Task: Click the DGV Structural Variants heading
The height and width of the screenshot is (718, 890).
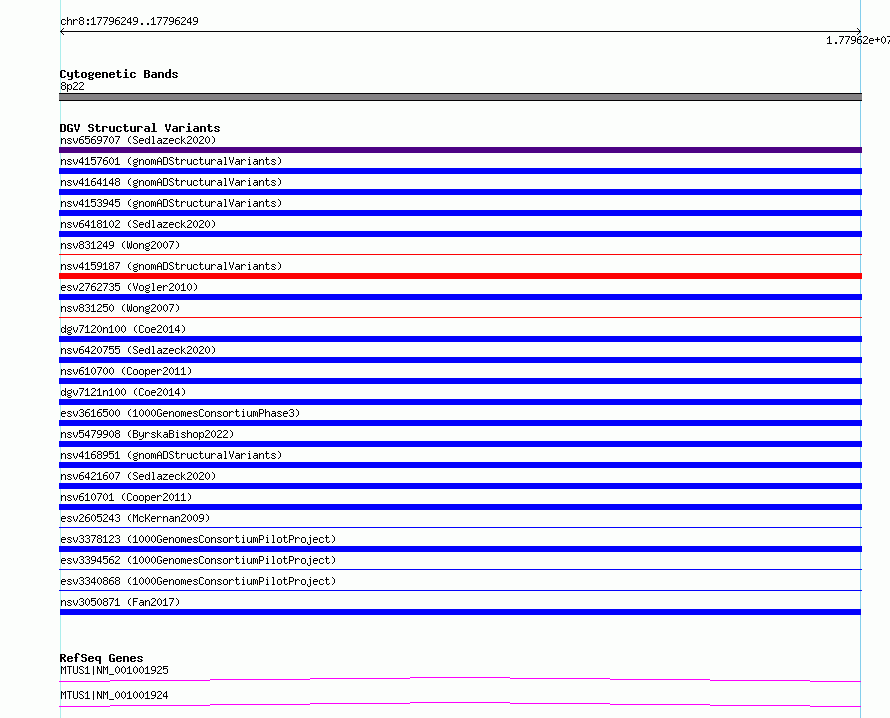Action: (140, 128)
